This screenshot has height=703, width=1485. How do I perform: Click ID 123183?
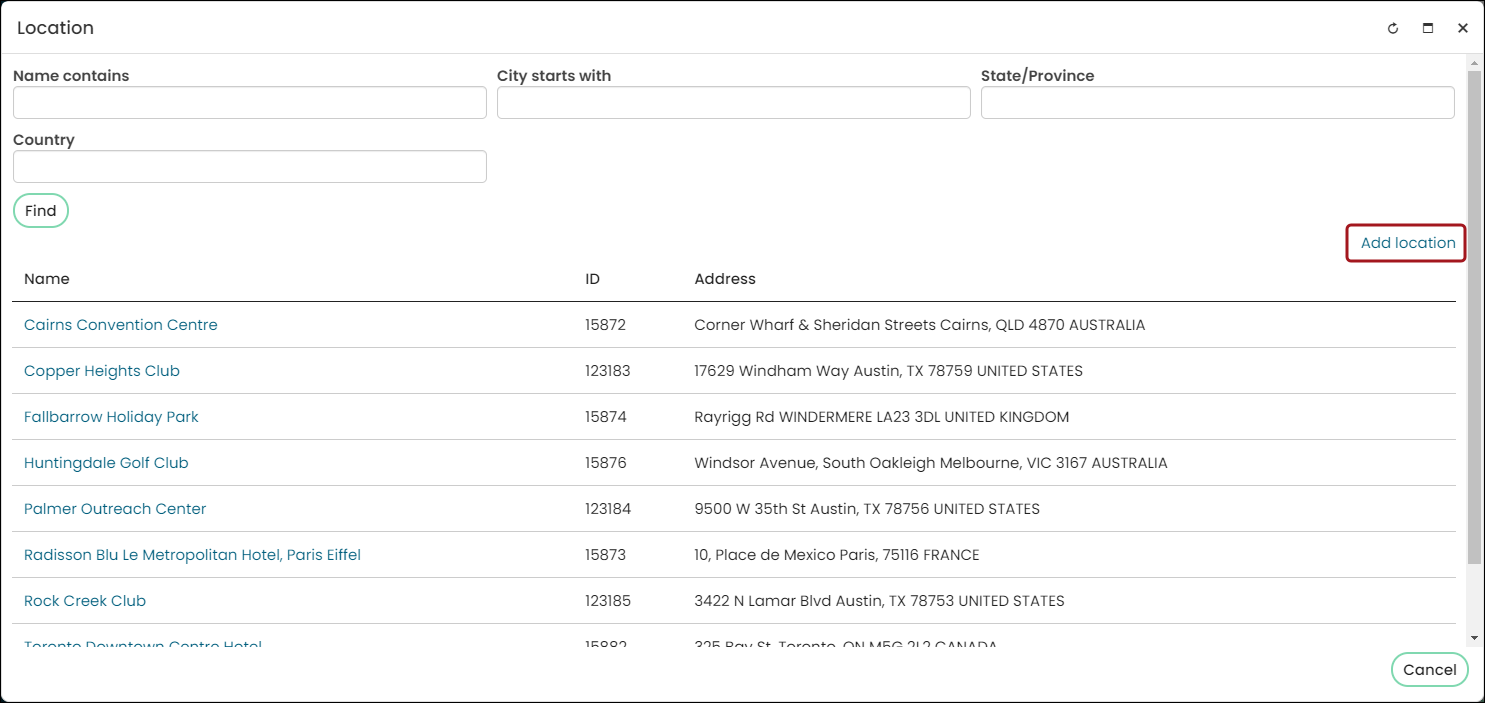pos(608,371)
